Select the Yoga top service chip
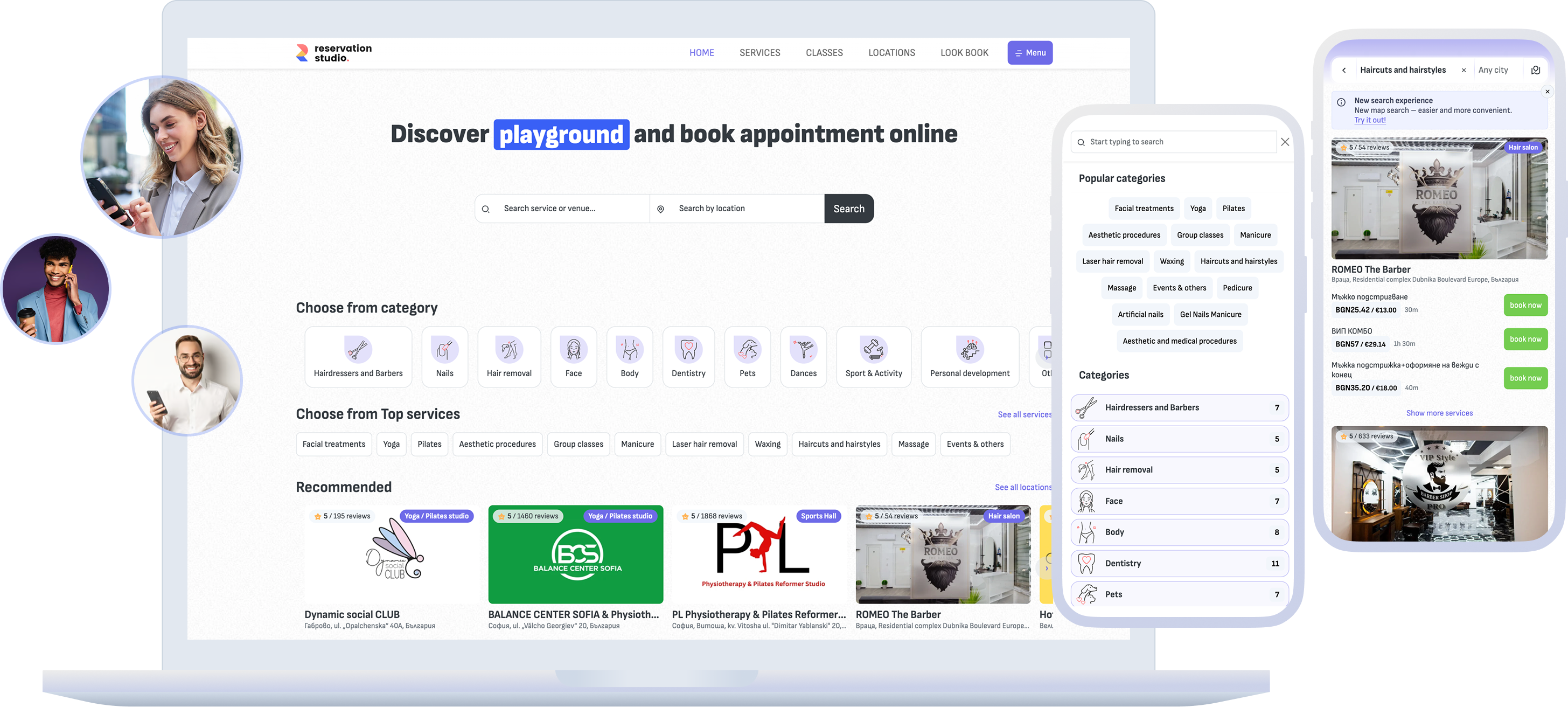This screenshot has height=707, width=1568. (391, 444)
